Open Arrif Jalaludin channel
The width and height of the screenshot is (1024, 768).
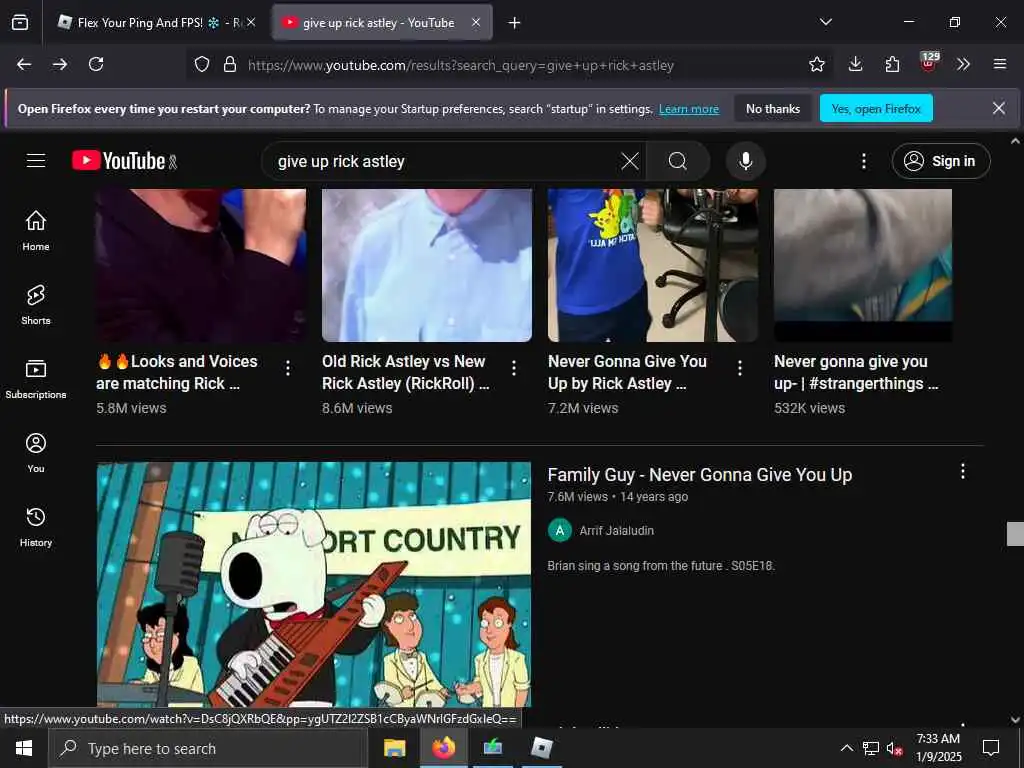coord(616,530)
